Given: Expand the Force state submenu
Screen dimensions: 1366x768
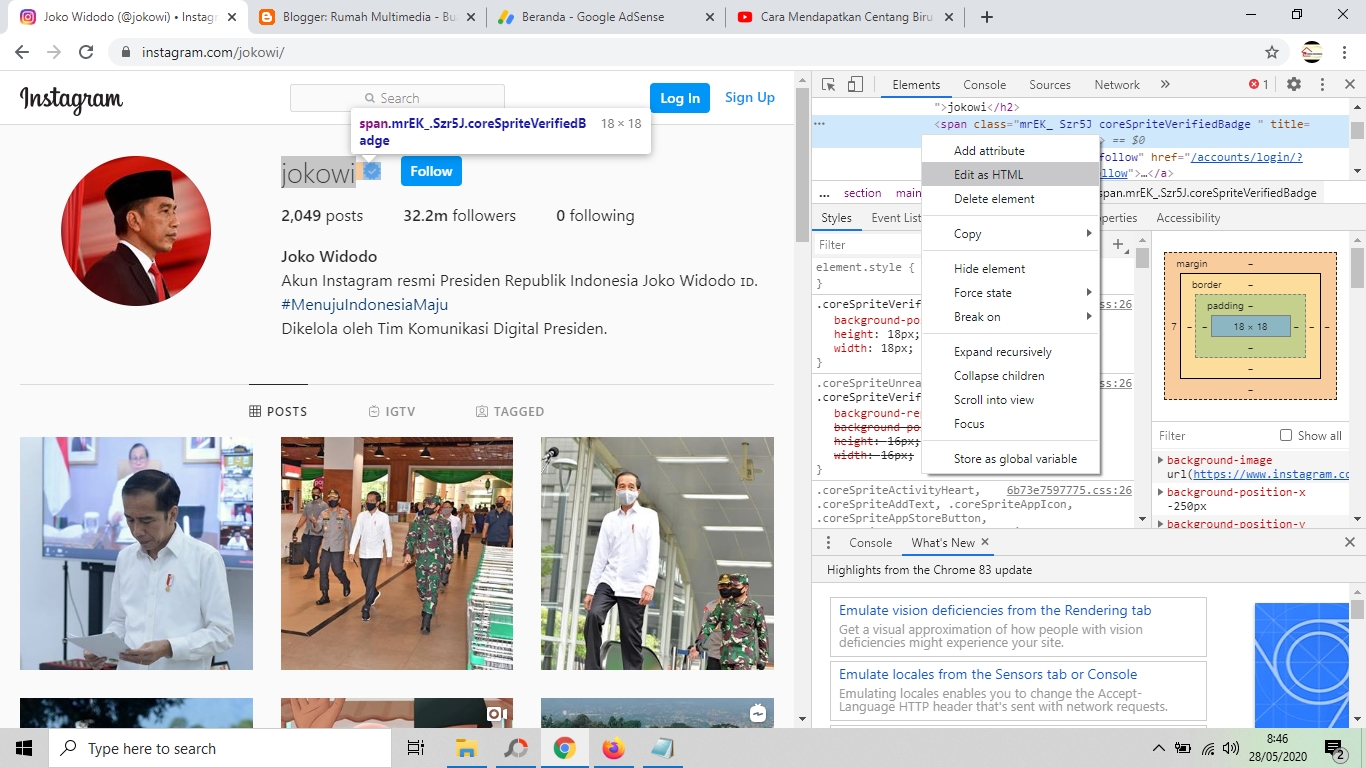Looking at the screenshot, I should point(1010,293).
